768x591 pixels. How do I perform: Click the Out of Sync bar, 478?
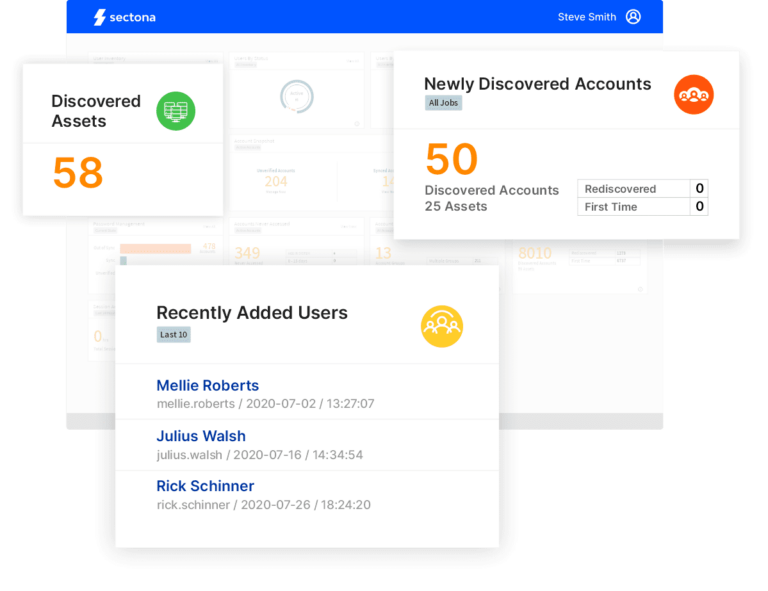(x=155, y=249)
